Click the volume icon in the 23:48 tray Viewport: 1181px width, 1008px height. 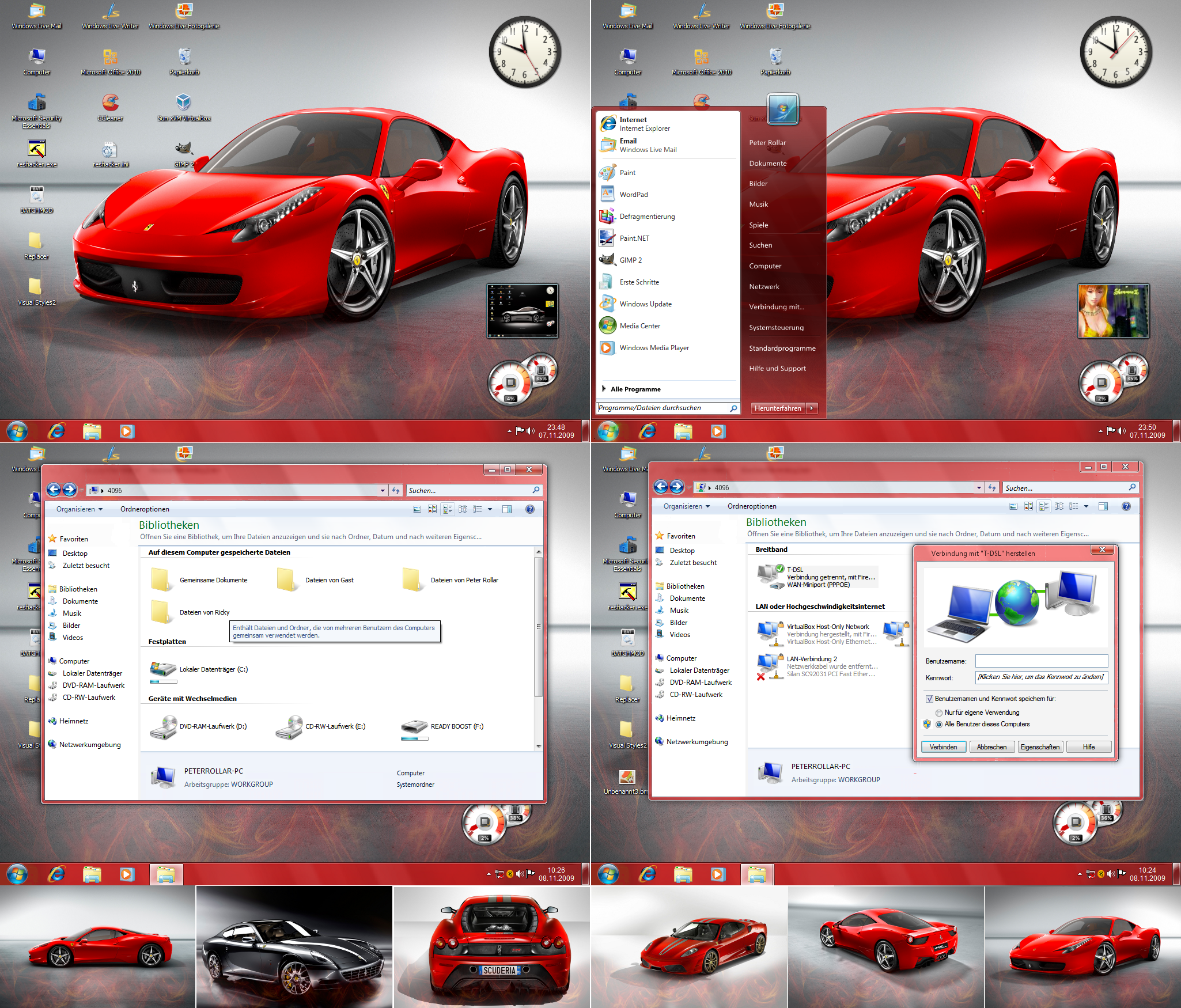[530, 431]
